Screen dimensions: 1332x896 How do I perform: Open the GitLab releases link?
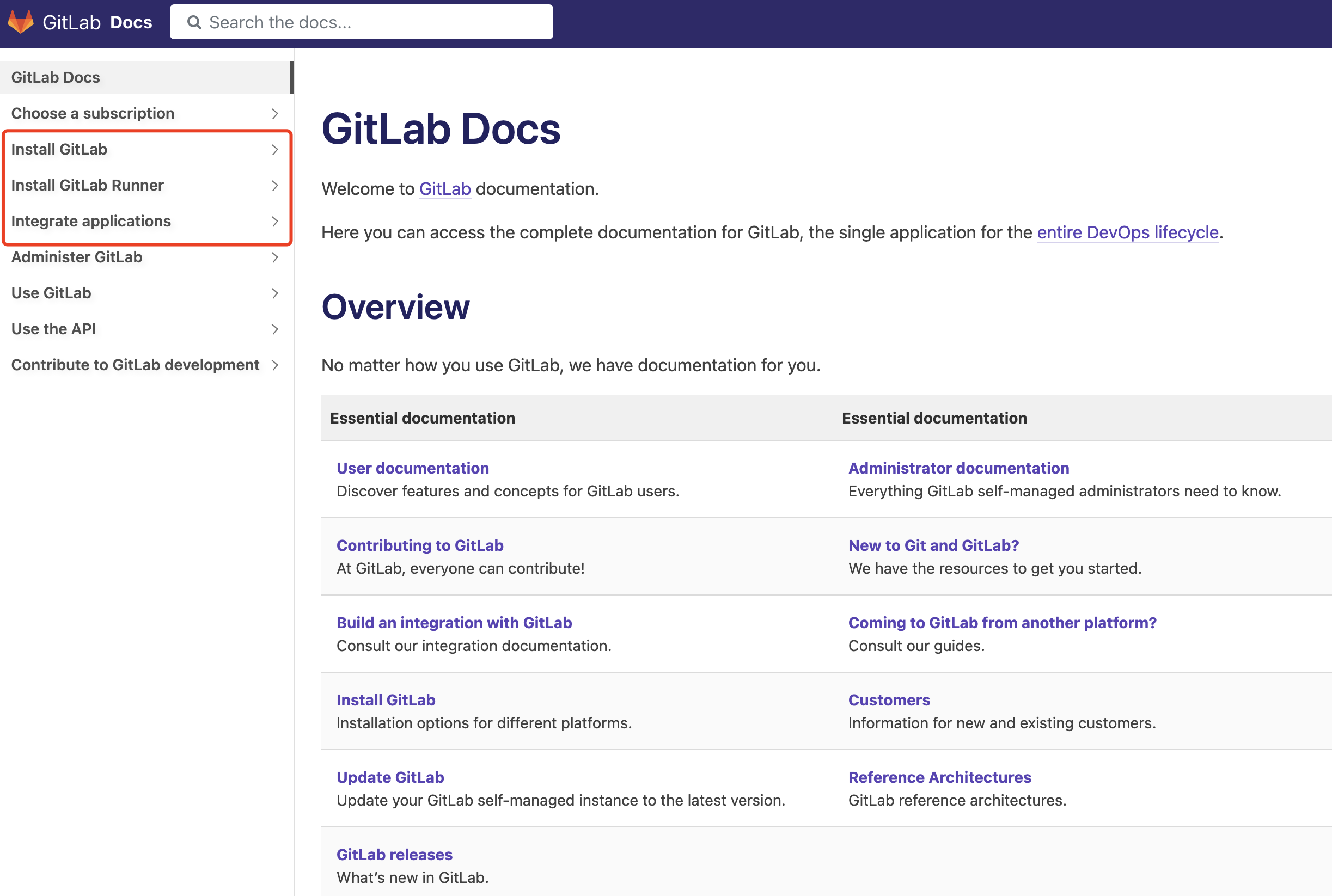coord(394,854)
